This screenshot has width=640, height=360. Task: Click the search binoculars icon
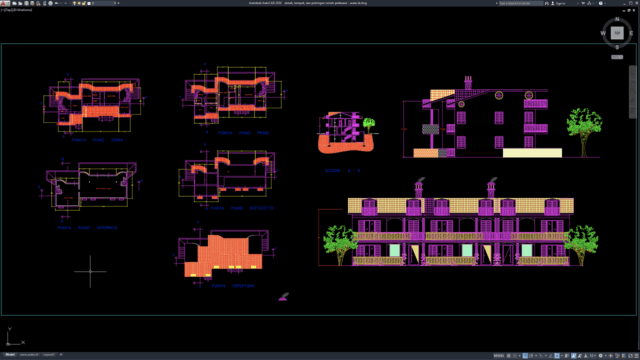[x=547, y=3]
